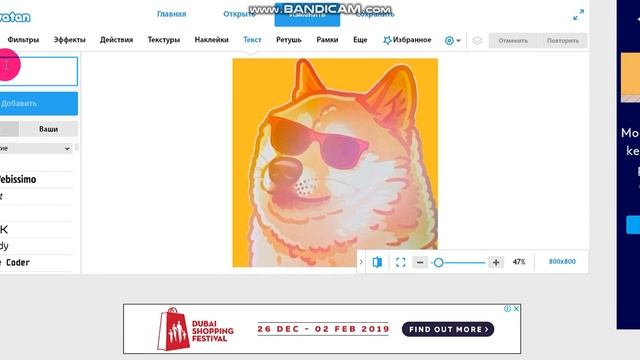Click the Отменить undo button
640x360 pixels.
pos(513,40)
